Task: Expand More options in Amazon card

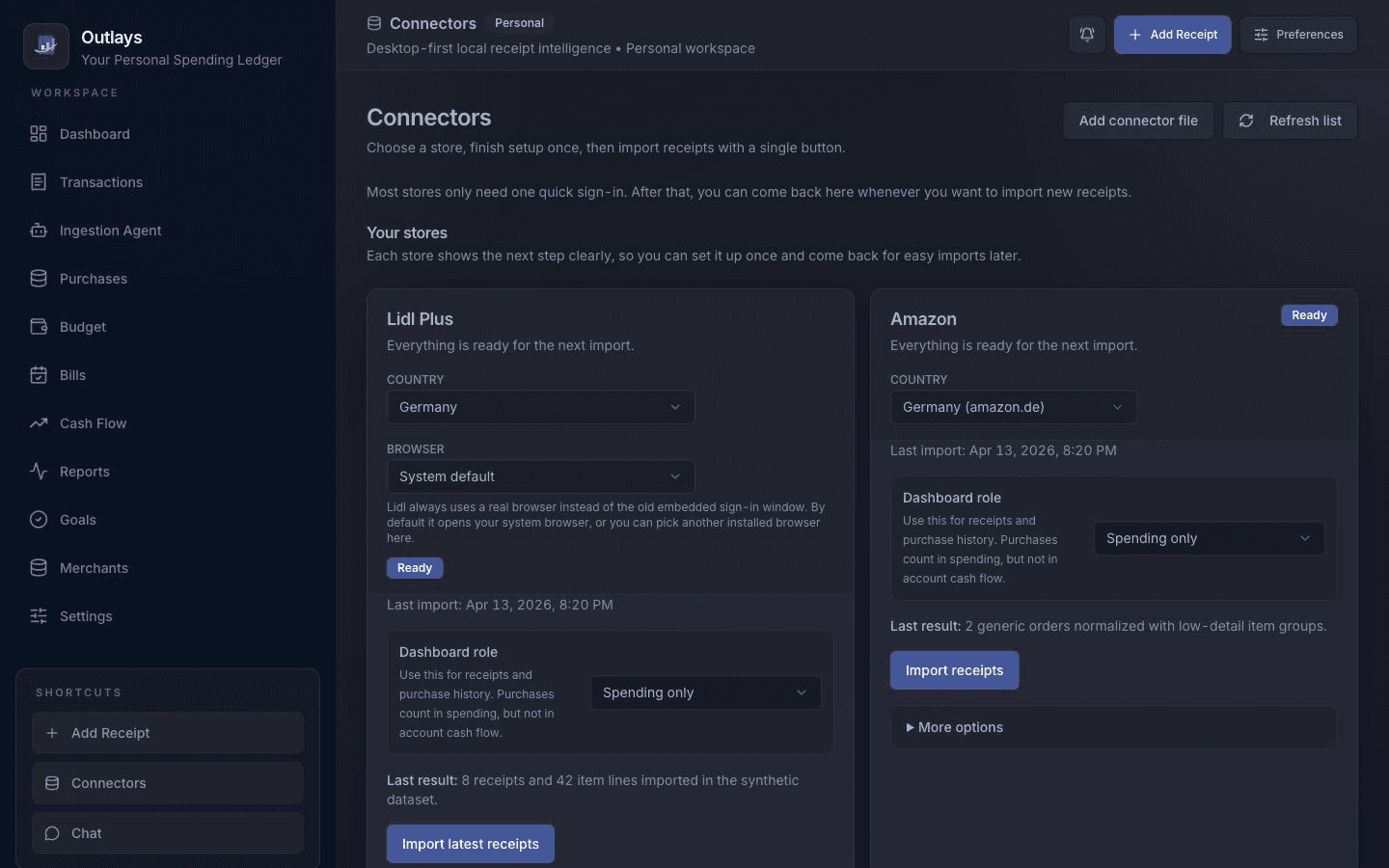Action: point(1113,727)
